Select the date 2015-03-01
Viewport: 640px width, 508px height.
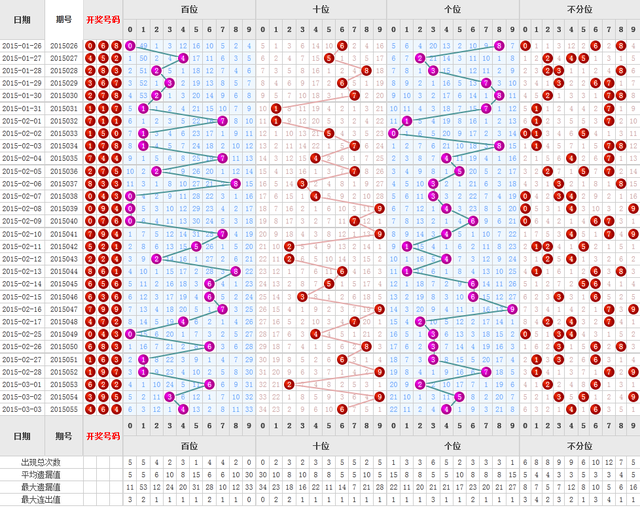pos(22,384)
